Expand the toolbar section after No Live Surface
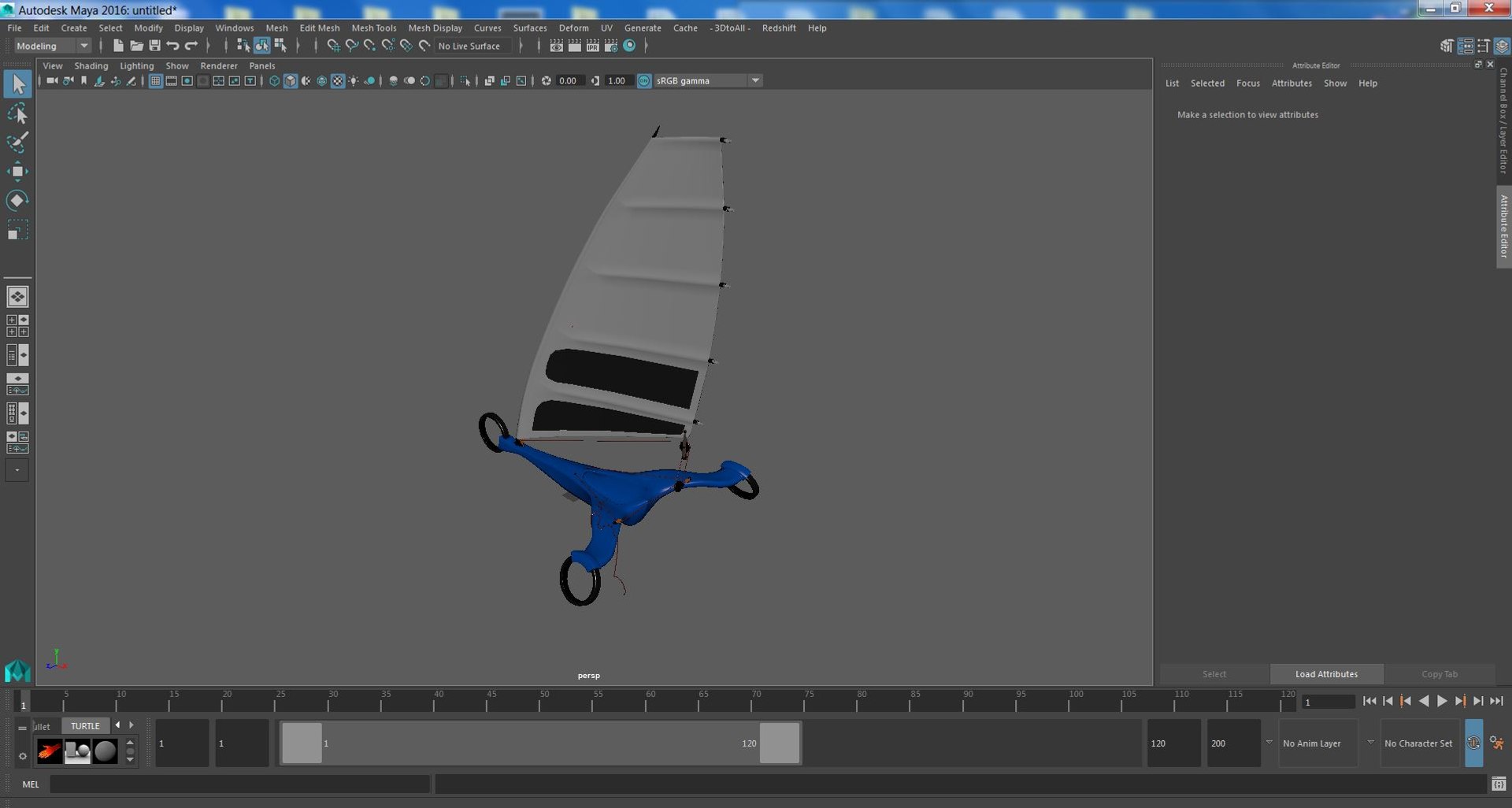 click(521, 46)
